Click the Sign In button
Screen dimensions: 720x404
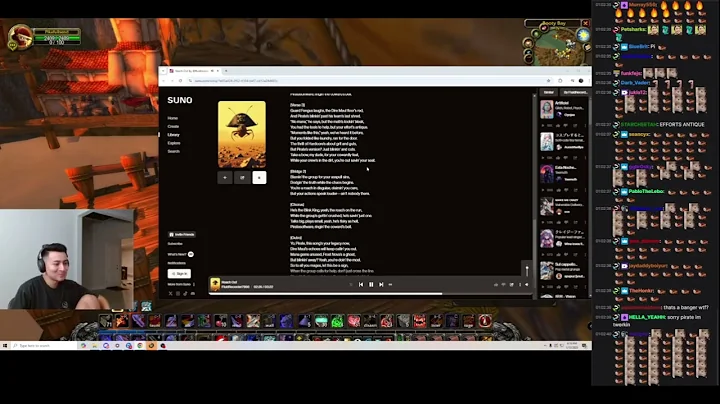179,274
